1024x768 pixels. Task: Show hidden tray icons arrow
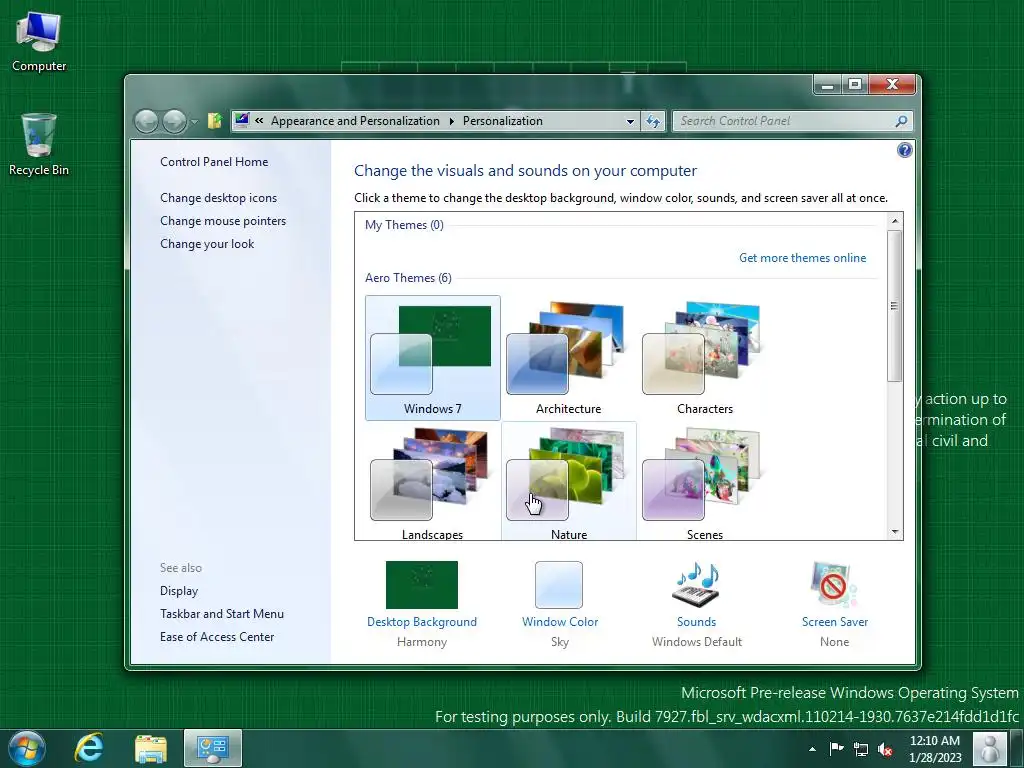(x=812, y=749)
